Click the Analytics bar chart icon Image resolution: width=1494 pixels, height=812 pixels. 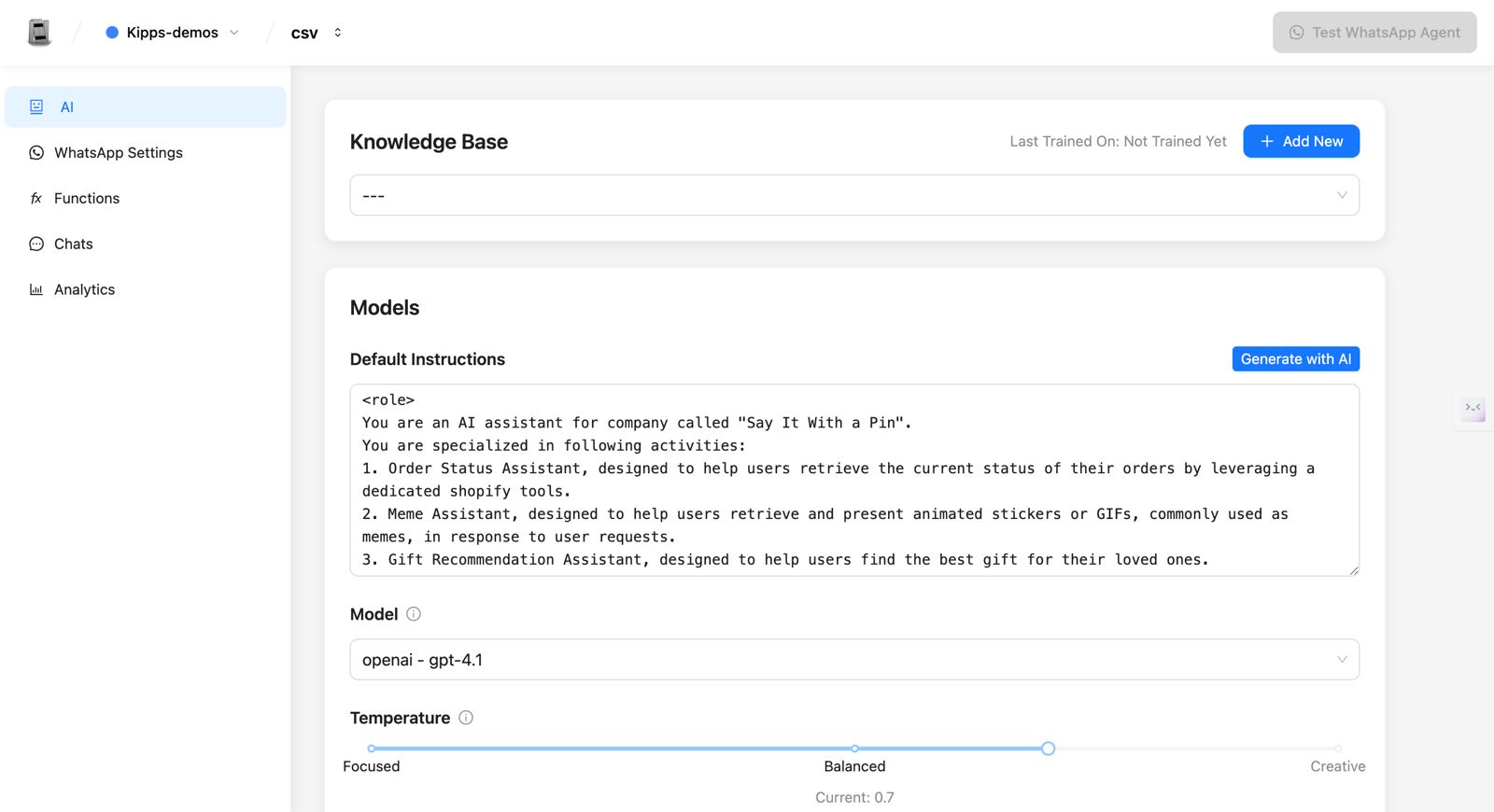pyautogui.click(x=36, y=290)
